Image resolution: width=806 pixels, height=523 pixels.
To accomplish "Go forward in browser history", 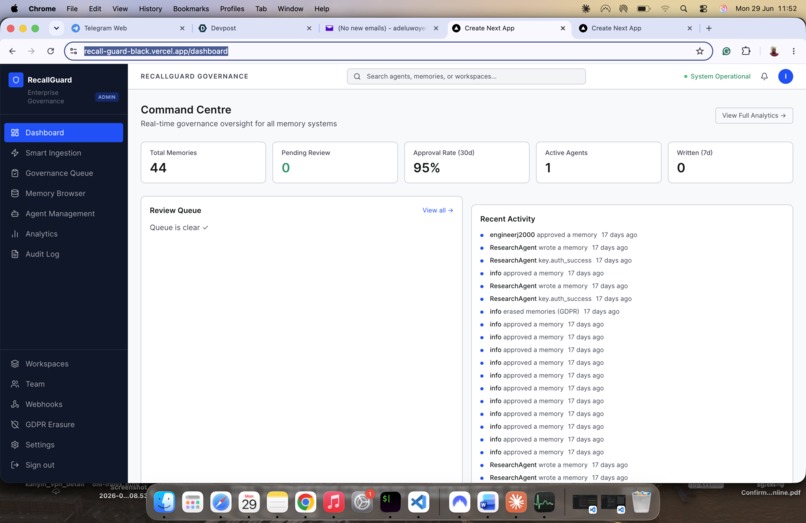I will pos(31,51).
